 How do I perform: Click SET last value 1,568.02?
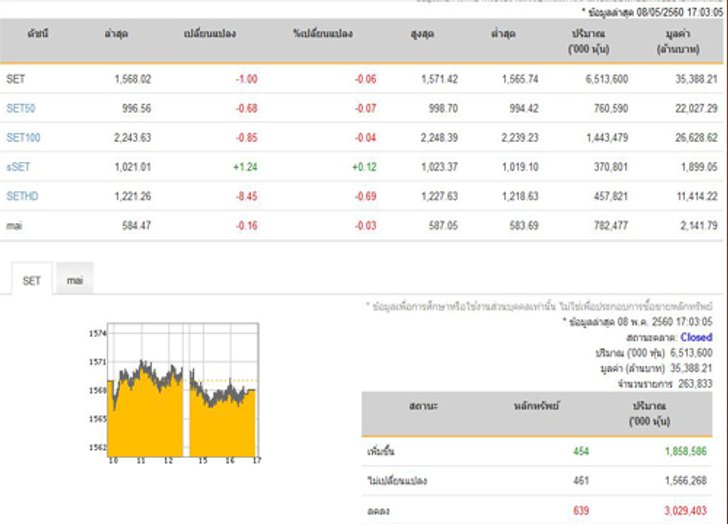click(x=133, y=79)
